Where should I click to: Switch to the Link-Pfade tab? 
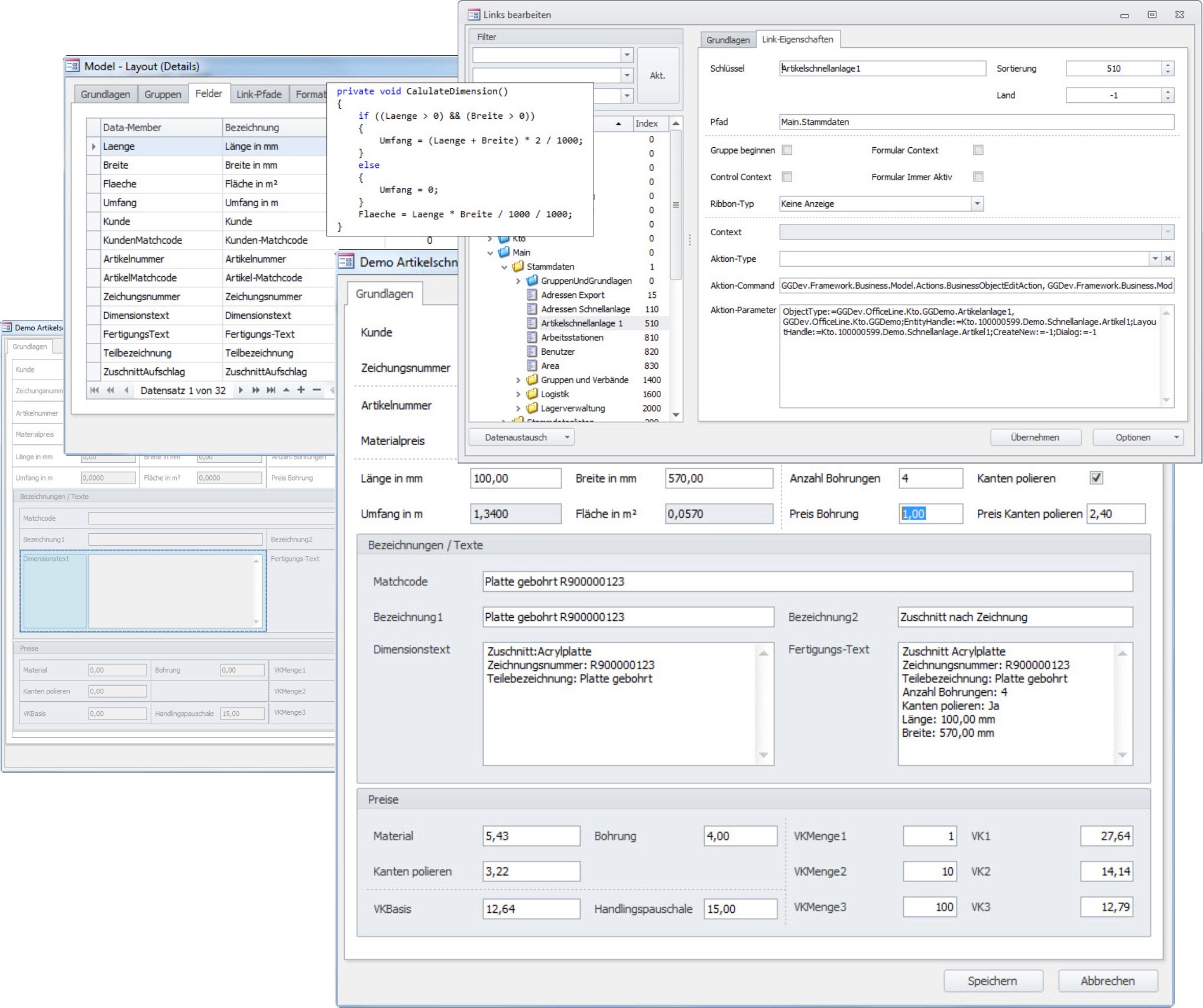tap(258, 94)
